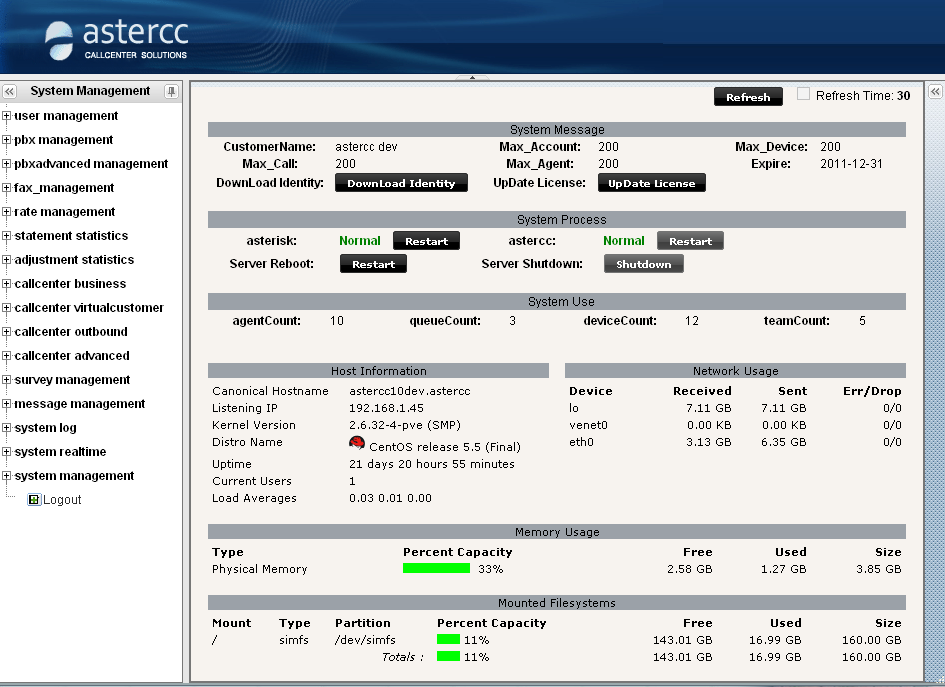This screenshot has height=687, width=945.
Task: Open the fax_management menu item
Action: (x=64, y=188)
